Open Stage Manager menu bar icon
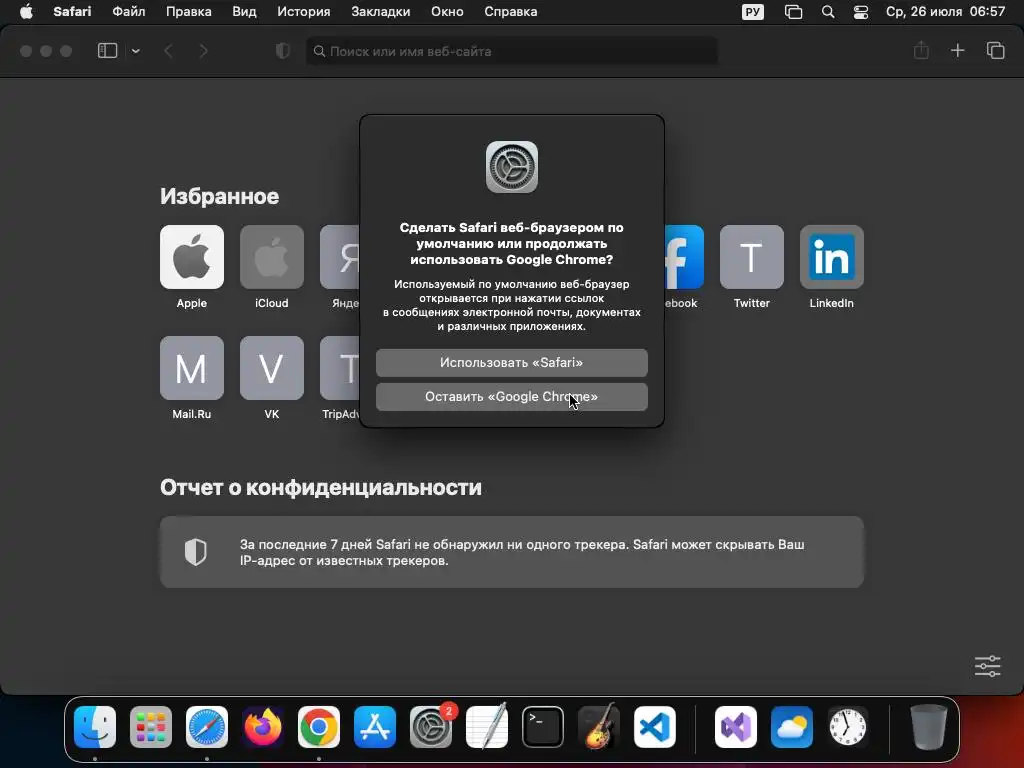The width and height of the screenshot is (1024, 768). tap(793, 12)
